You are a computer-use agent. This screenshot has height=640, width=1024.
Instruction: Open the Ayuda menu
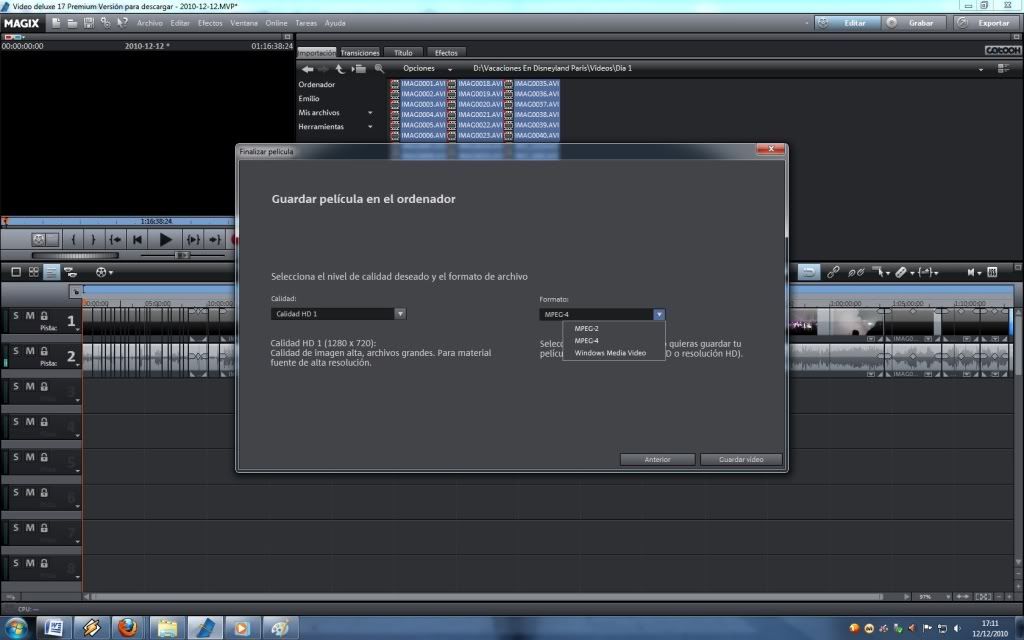335,23
